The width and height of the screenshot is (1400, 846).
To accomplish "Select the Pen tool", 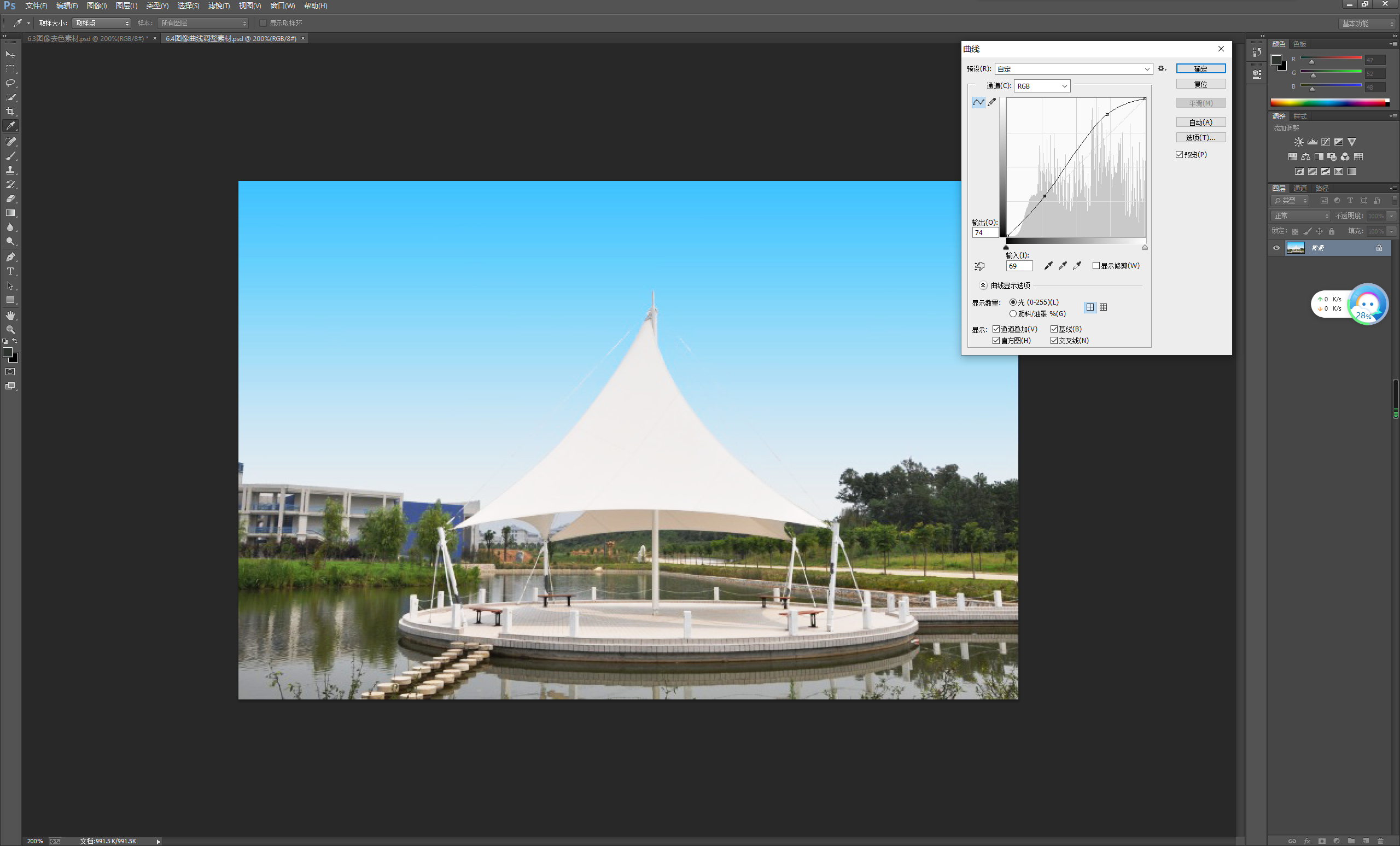I will 10,257.
